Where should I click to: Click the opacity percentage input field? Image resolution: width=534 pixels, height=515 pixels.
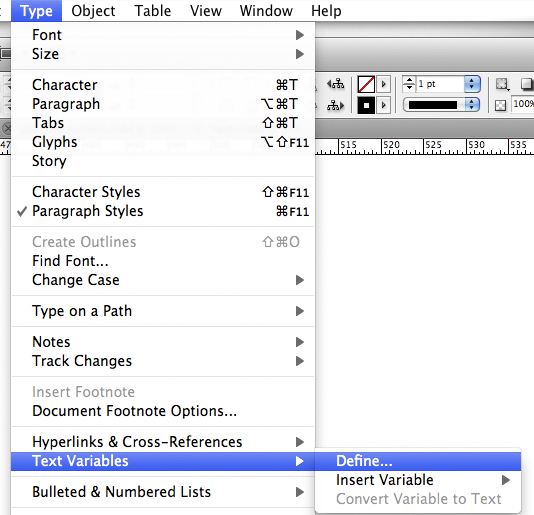(x=523, y=104)
